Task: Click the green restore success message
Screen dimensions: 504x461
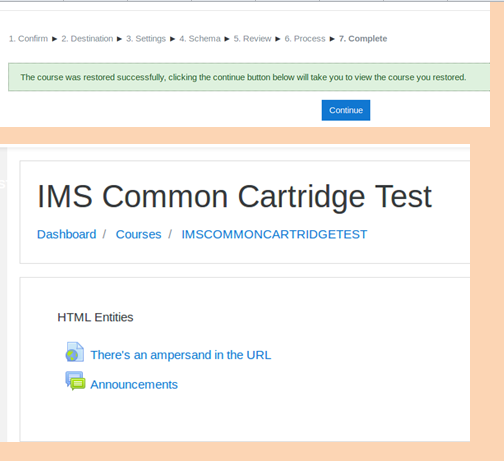Action: pos(249,77)
